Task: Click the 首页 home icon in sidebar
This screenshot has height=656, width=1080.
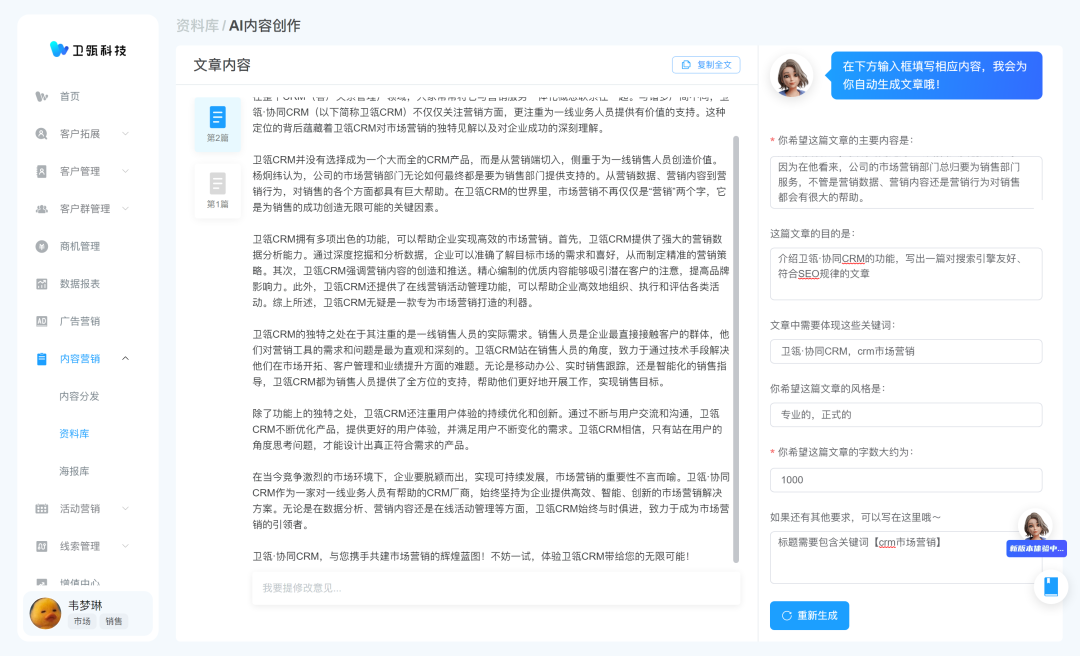Action: (x=42, y=96)
